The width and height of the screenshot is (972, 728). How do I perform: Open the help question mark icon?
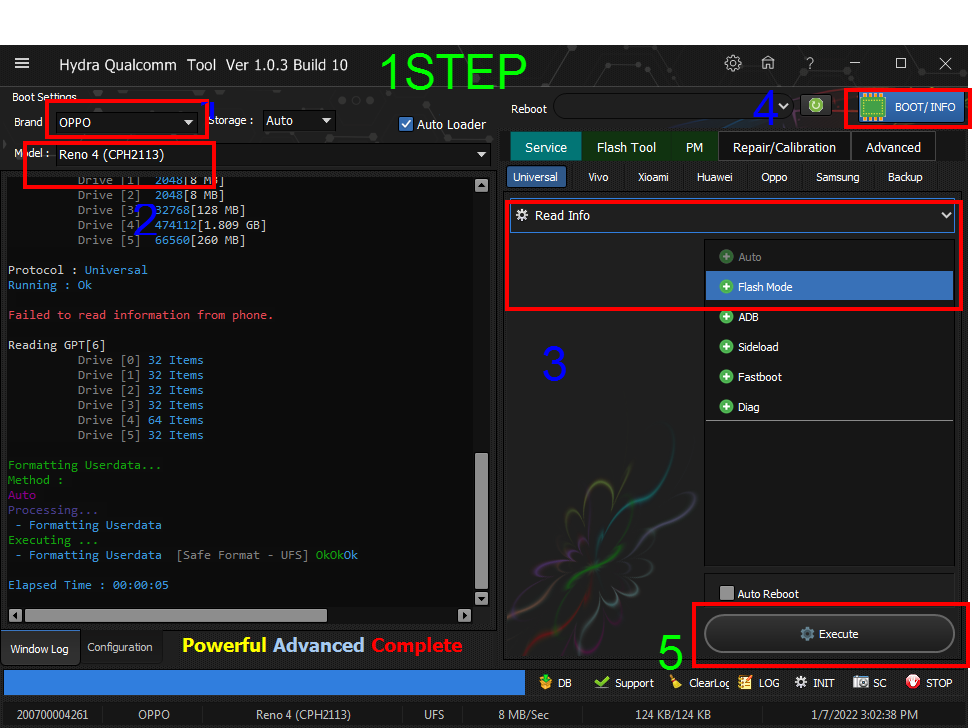click(x=810, y=63)
